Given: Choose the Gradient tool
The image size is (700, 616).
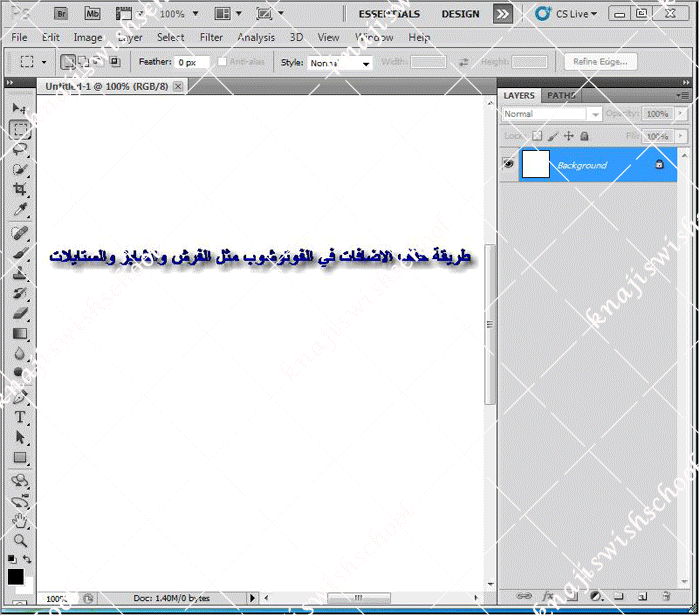Looking at the screenshot, I should (19, 334).
